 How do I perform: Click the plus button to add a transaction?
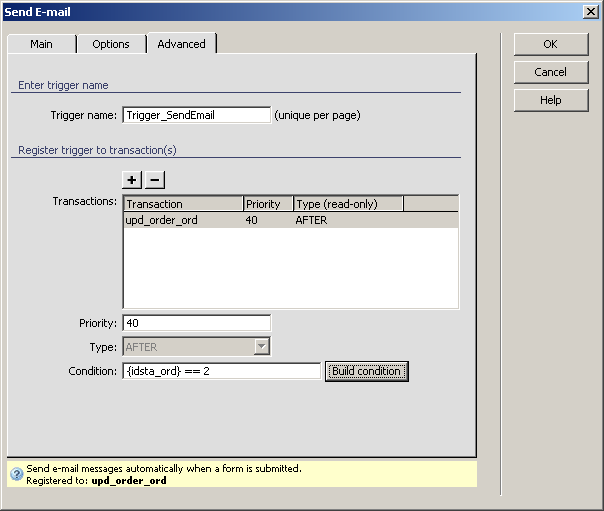132,180
